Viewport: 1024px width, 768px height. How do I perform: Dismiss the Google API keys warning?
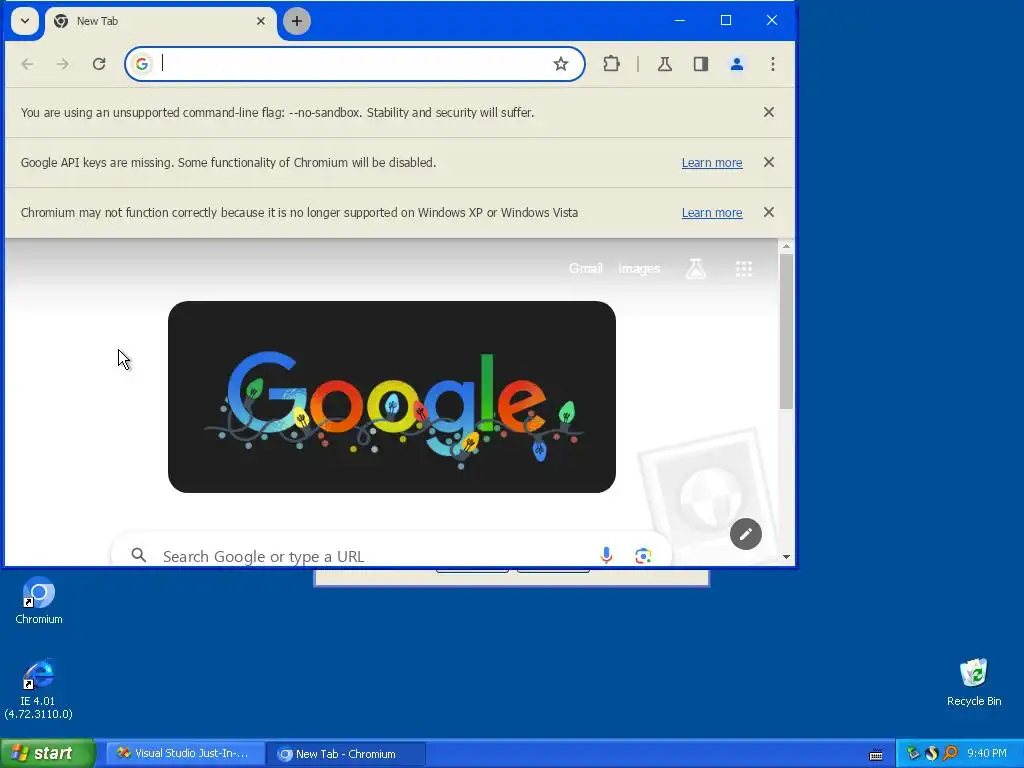coord(769,162)
